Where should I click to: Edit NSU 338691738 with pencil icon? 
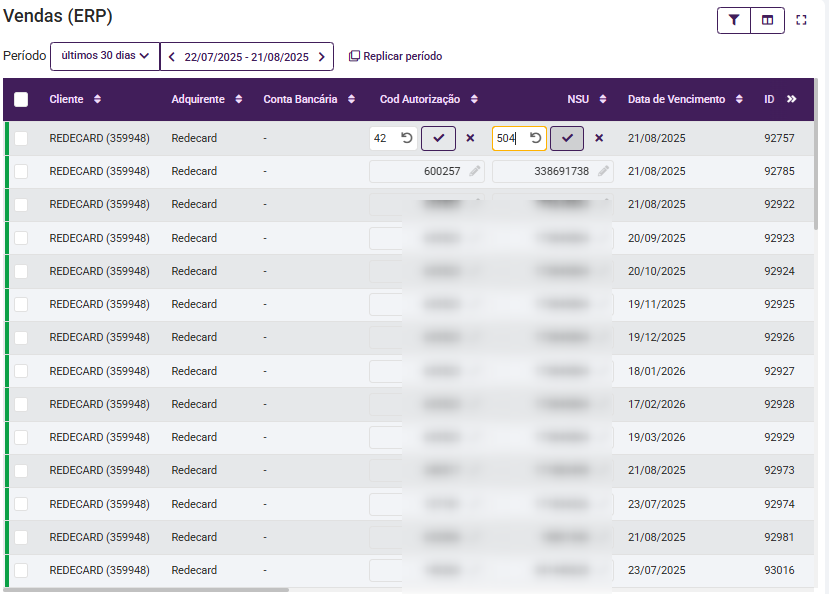pos(603,171)
